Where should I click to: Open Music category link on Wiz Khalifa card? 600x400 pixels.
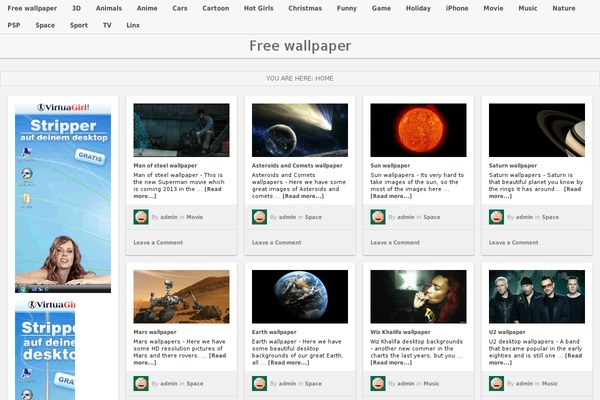click(x=431, y=384)
